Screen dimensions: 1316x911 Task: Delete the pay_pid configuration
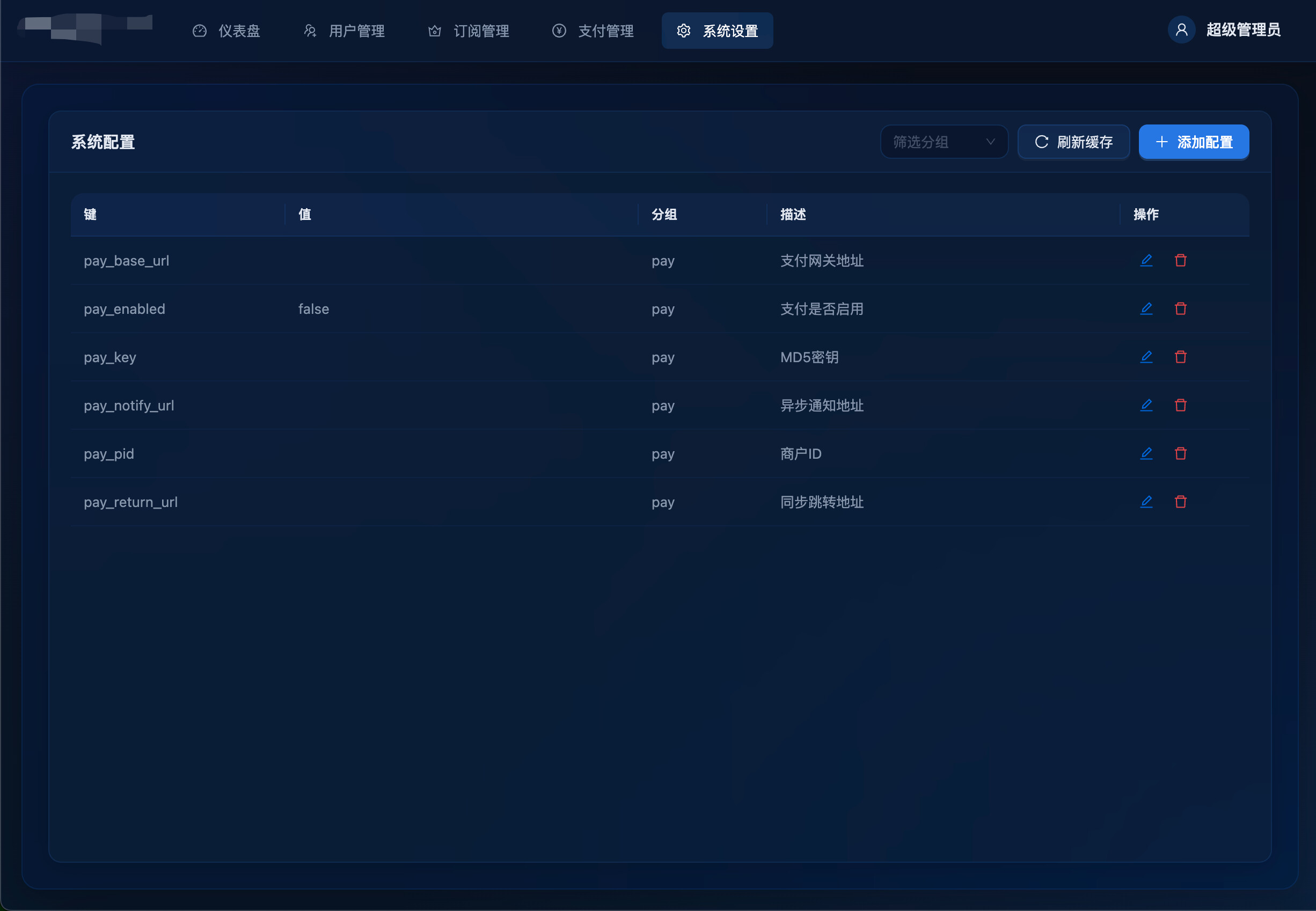point(1181,454)
